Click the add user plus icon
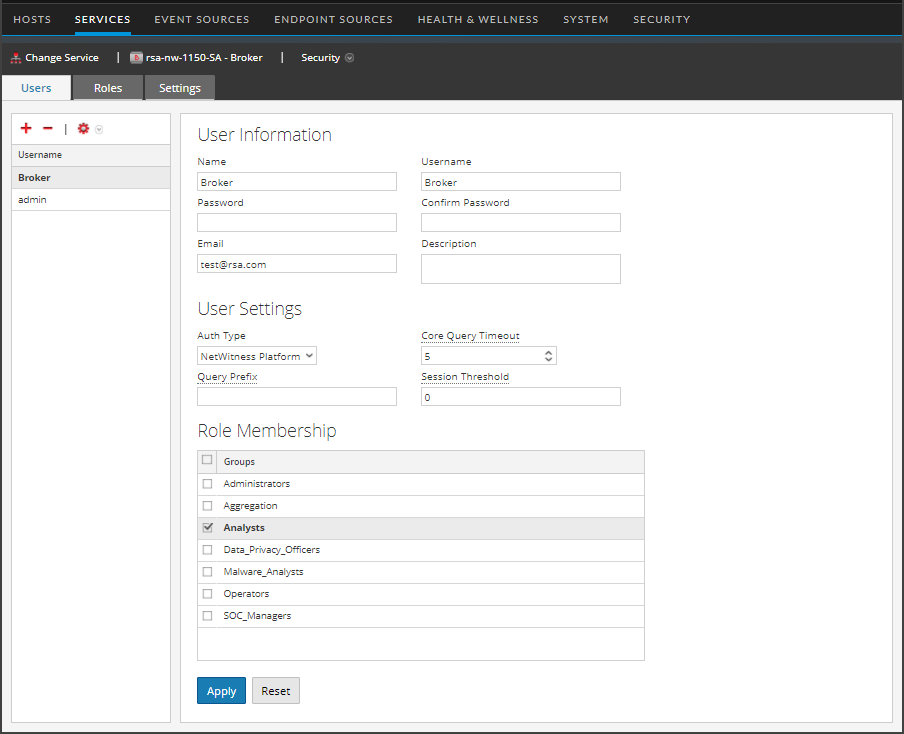Screen dimensions: 904x734 point(26,128)
